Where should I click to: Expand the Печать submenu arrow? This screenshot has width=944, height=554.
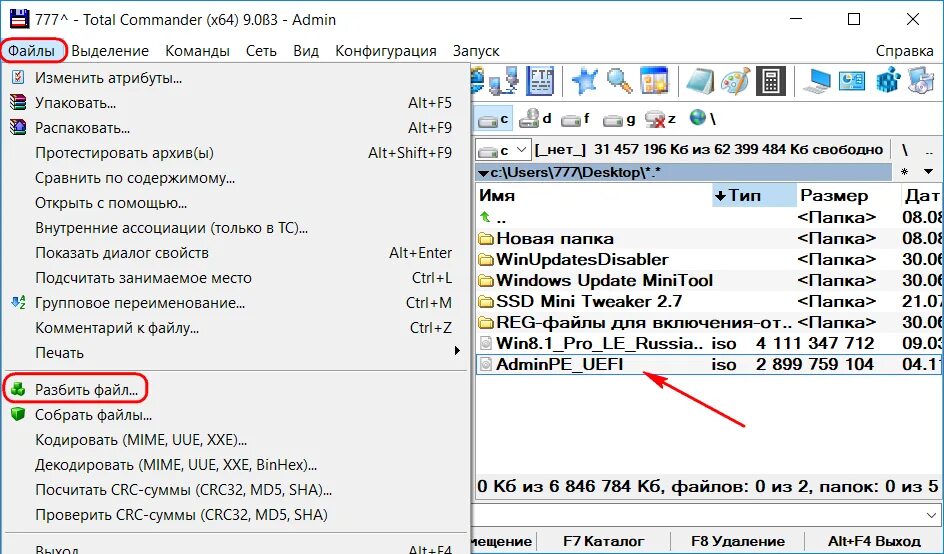click(457, 350)
